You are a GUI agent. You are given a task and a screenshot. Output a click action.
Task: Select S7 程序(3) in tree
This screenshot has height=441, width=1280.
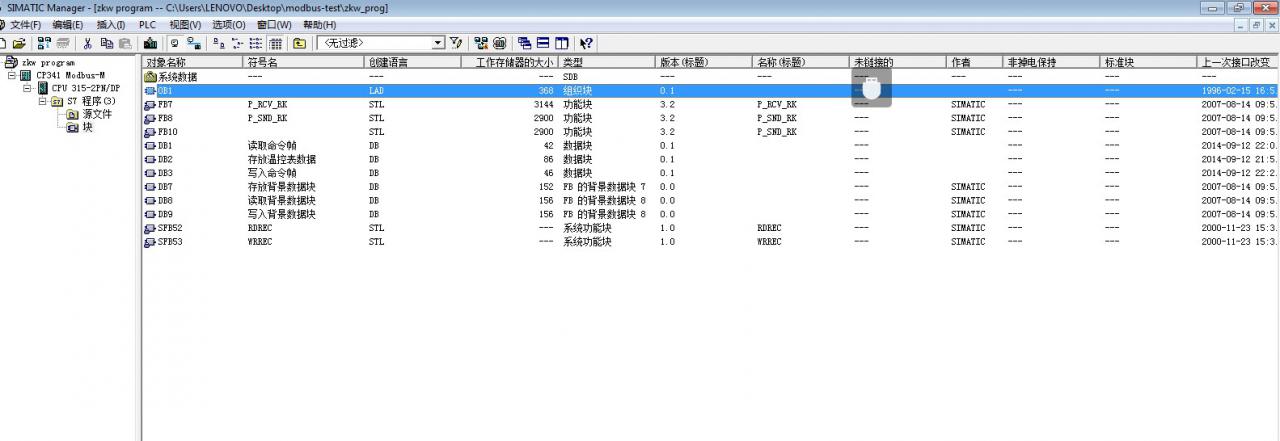pos(91,101)
